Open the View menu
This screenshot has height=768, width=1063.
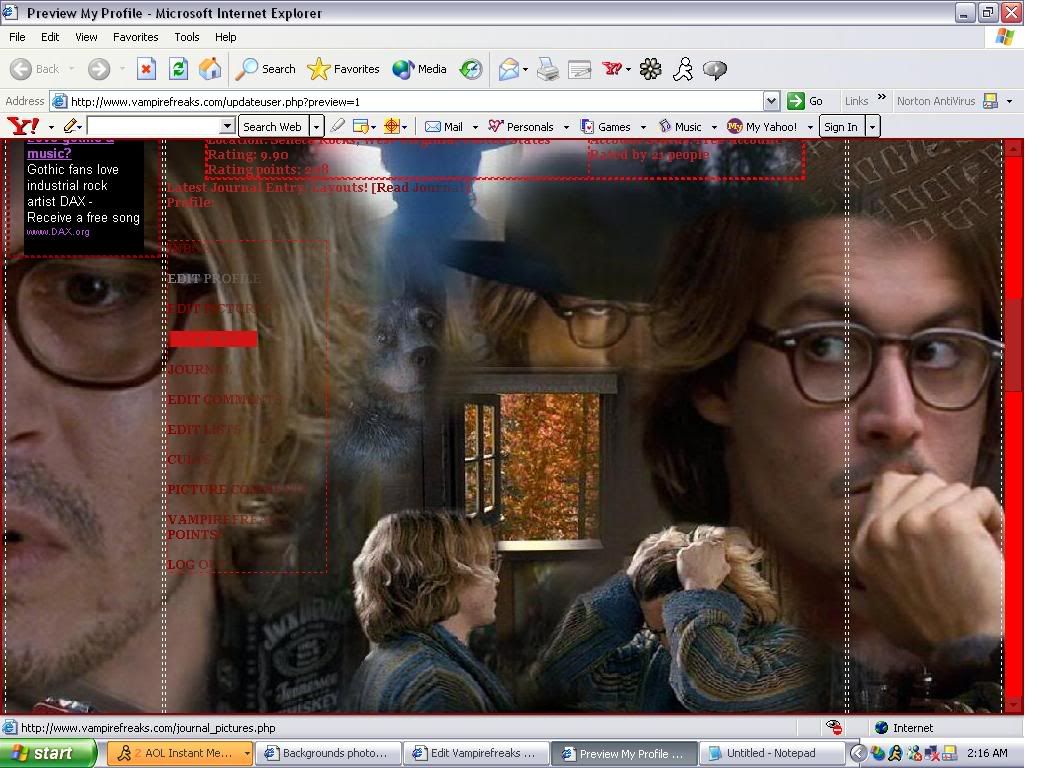86,37
